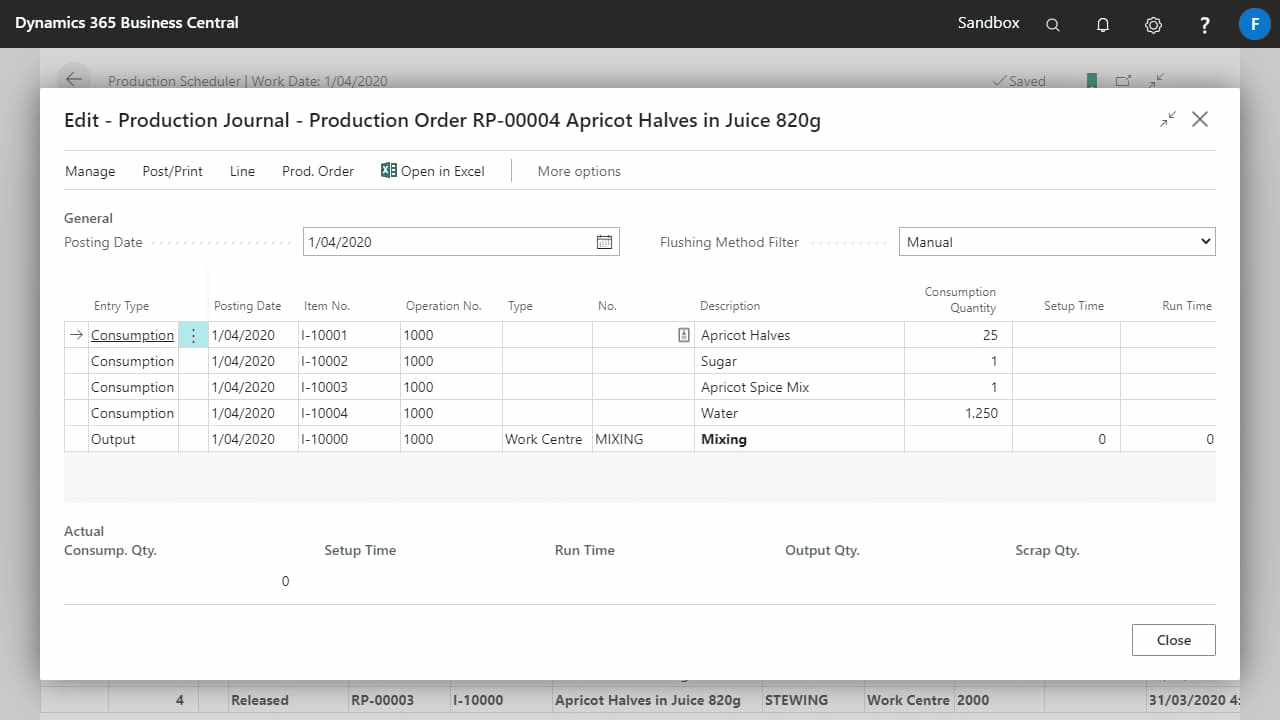1280x720 pixels.
Task: Show more options for Apricot Halves row
Action: [193, 335]
